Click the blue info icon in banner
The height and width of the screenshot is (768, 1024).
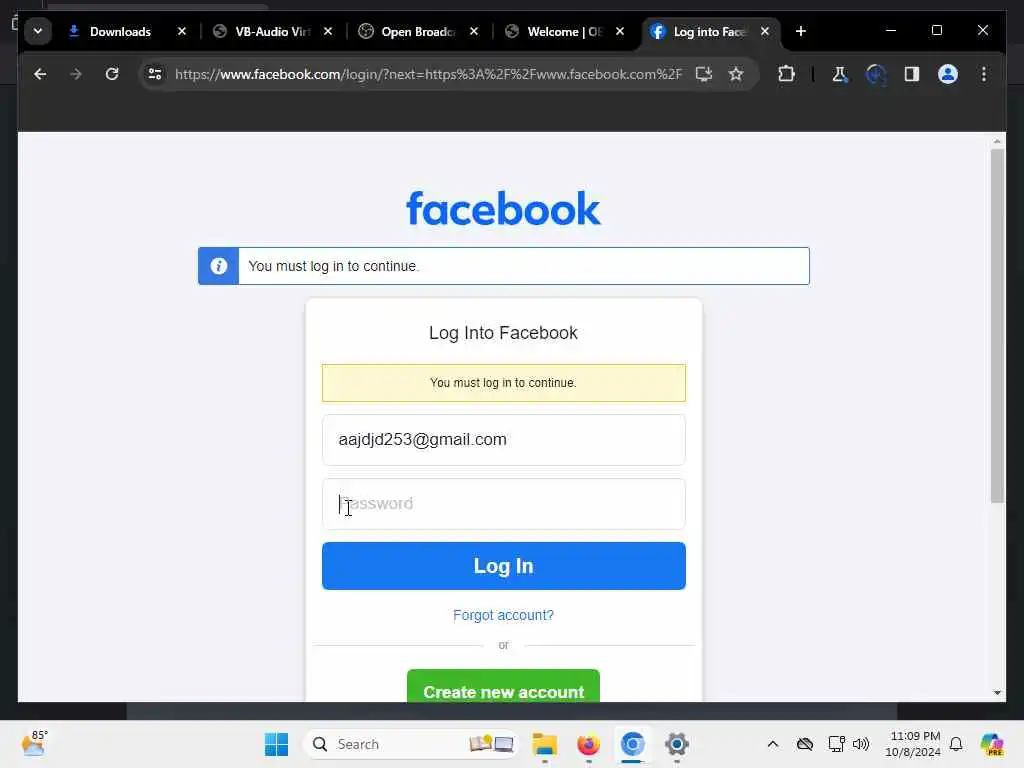(x=219, y=266)
